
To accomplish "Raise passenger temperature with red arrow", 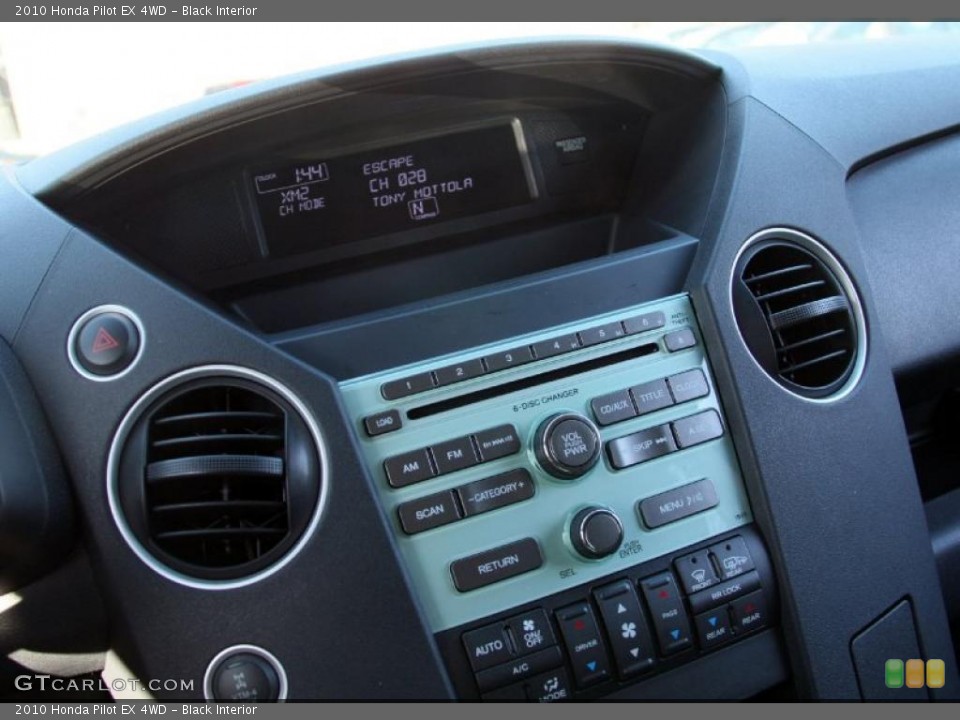I will coord(661,595).
